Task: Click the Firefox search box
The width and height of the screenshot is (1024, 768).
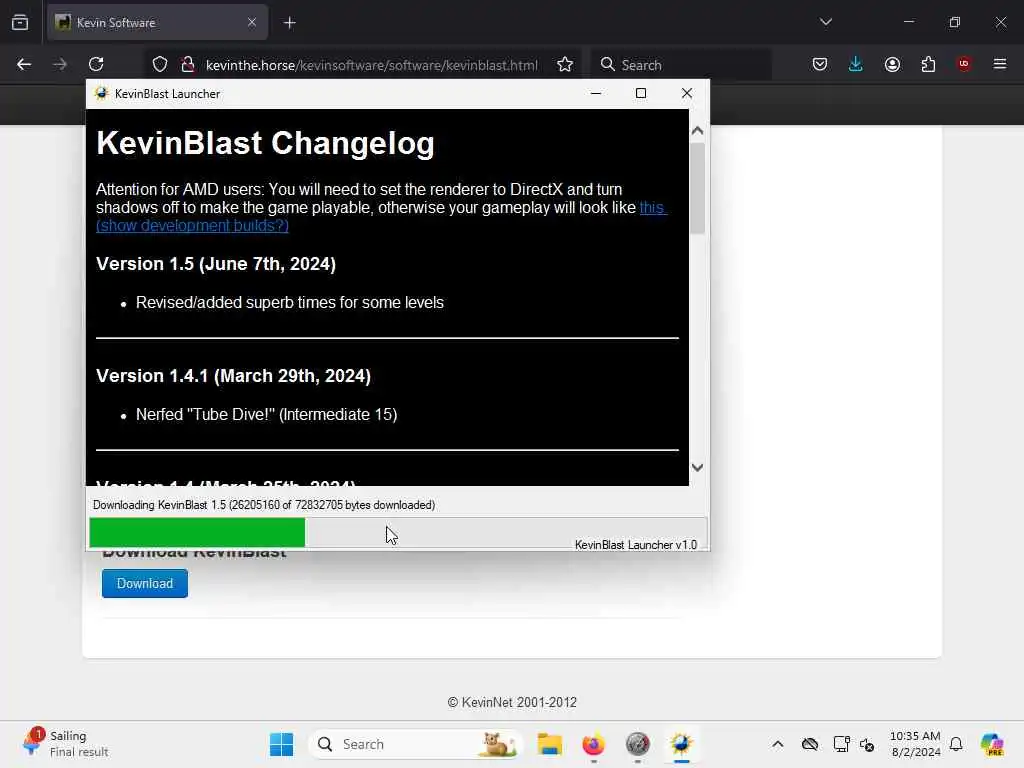Action: click(x=682, y=65)
